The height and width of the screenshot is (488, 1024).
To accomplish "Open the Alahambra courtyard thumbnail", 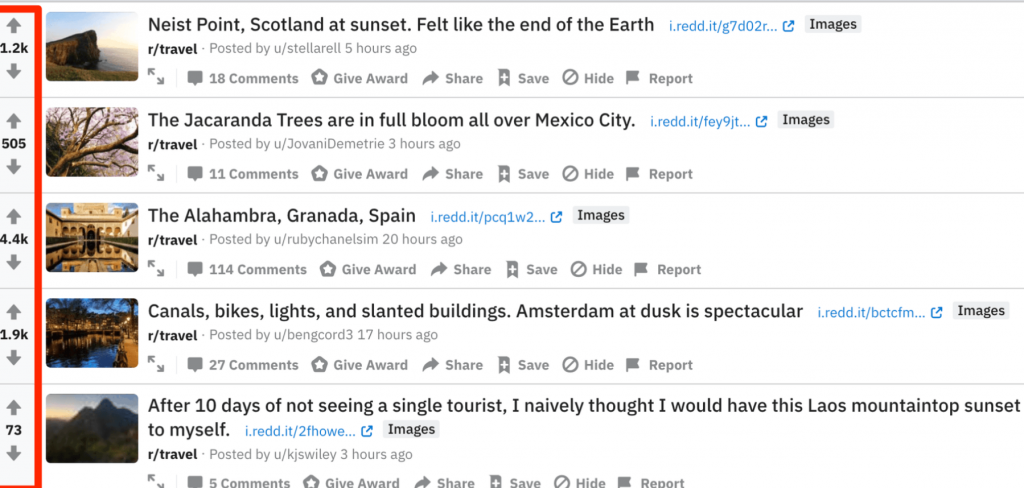I will [92, 237].
